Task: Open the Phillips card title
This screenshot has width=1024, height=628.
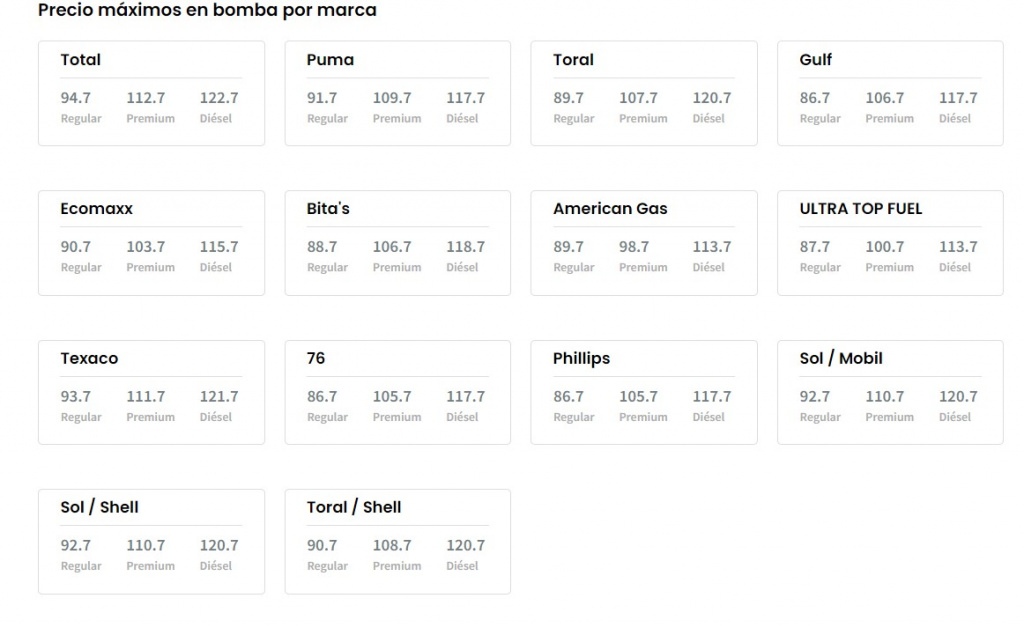Action: [x=581, y=358]
